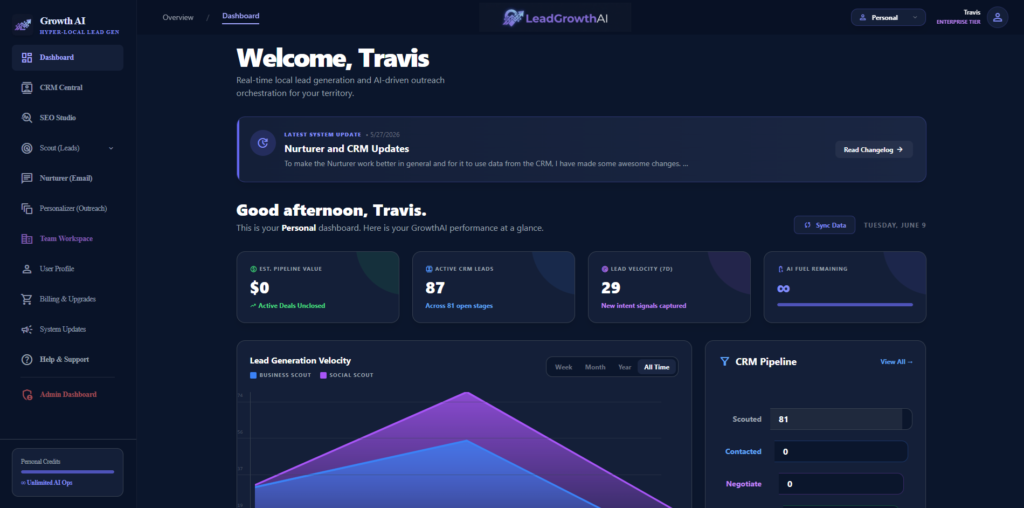
Task: Select the Month range tab
Action: click(595, 367)
